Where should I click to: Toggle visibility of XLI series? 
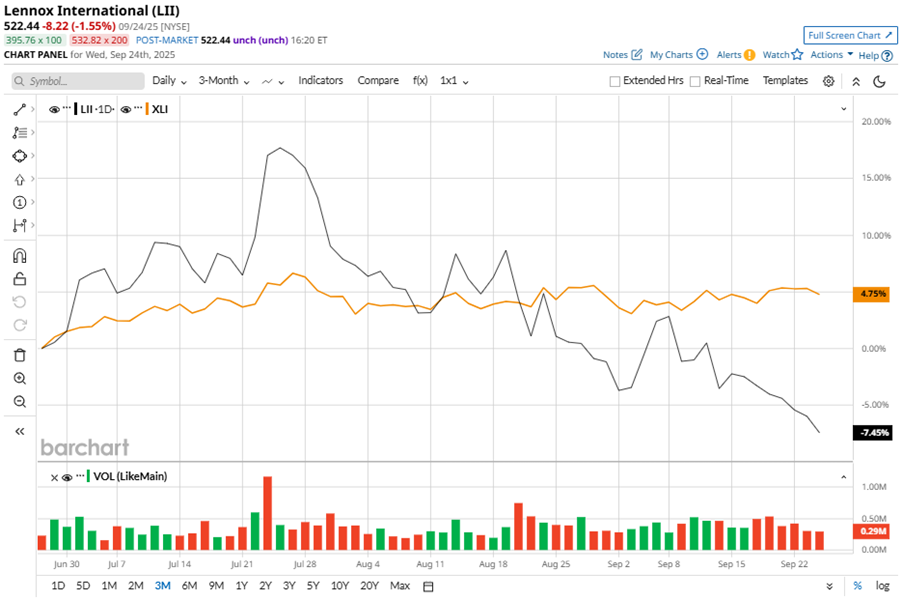coord(125,109)
